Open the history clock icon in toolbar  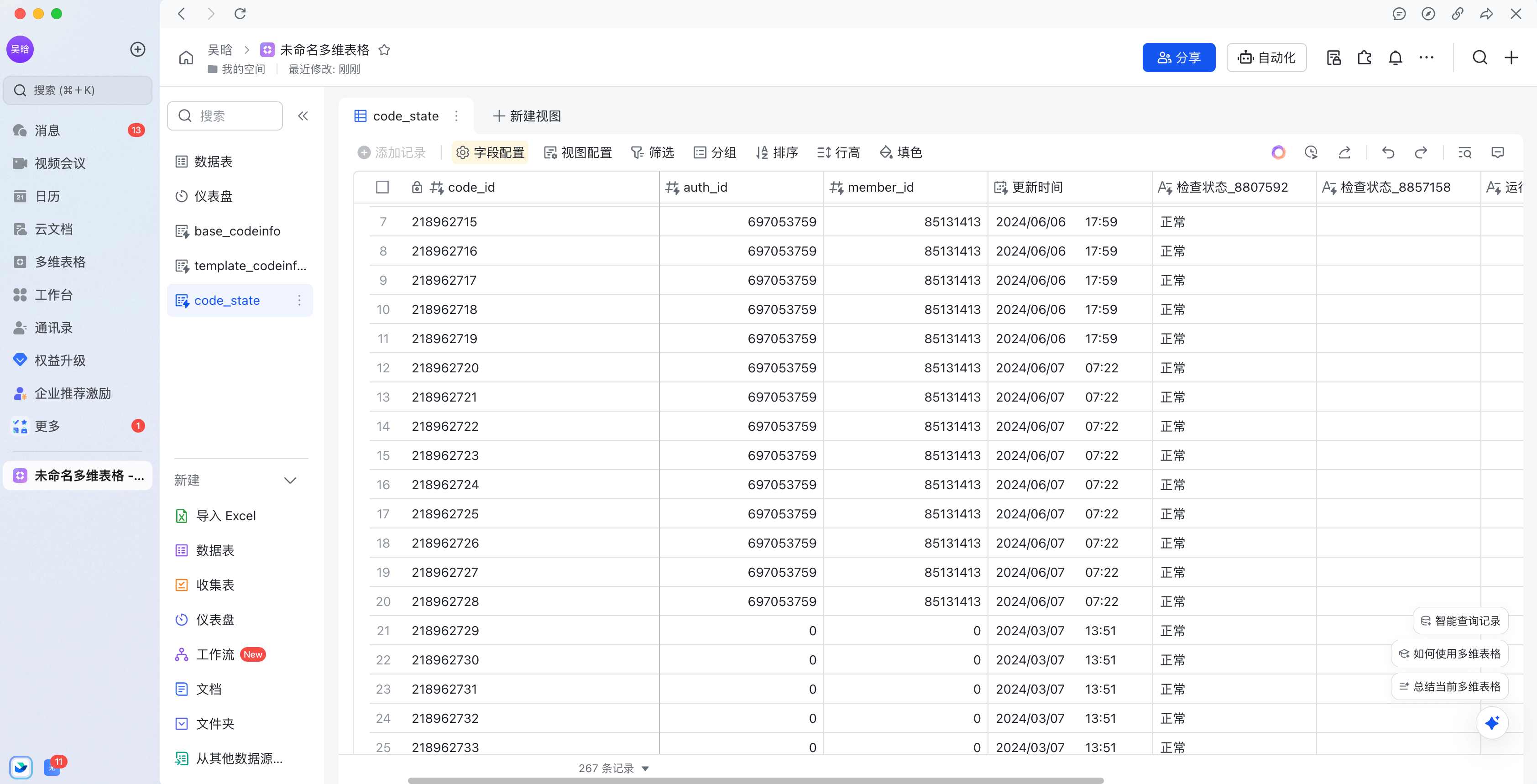click(x=1311, y=152)
